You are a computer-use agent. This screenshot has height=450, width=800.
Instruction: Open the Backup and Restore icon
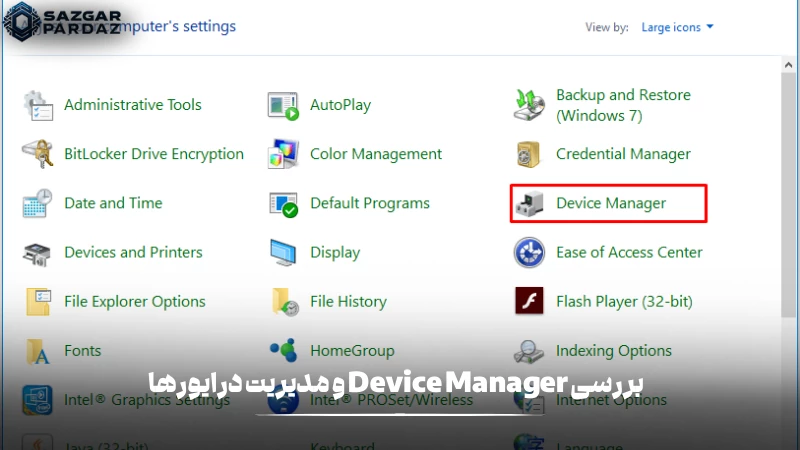[529, 105]
